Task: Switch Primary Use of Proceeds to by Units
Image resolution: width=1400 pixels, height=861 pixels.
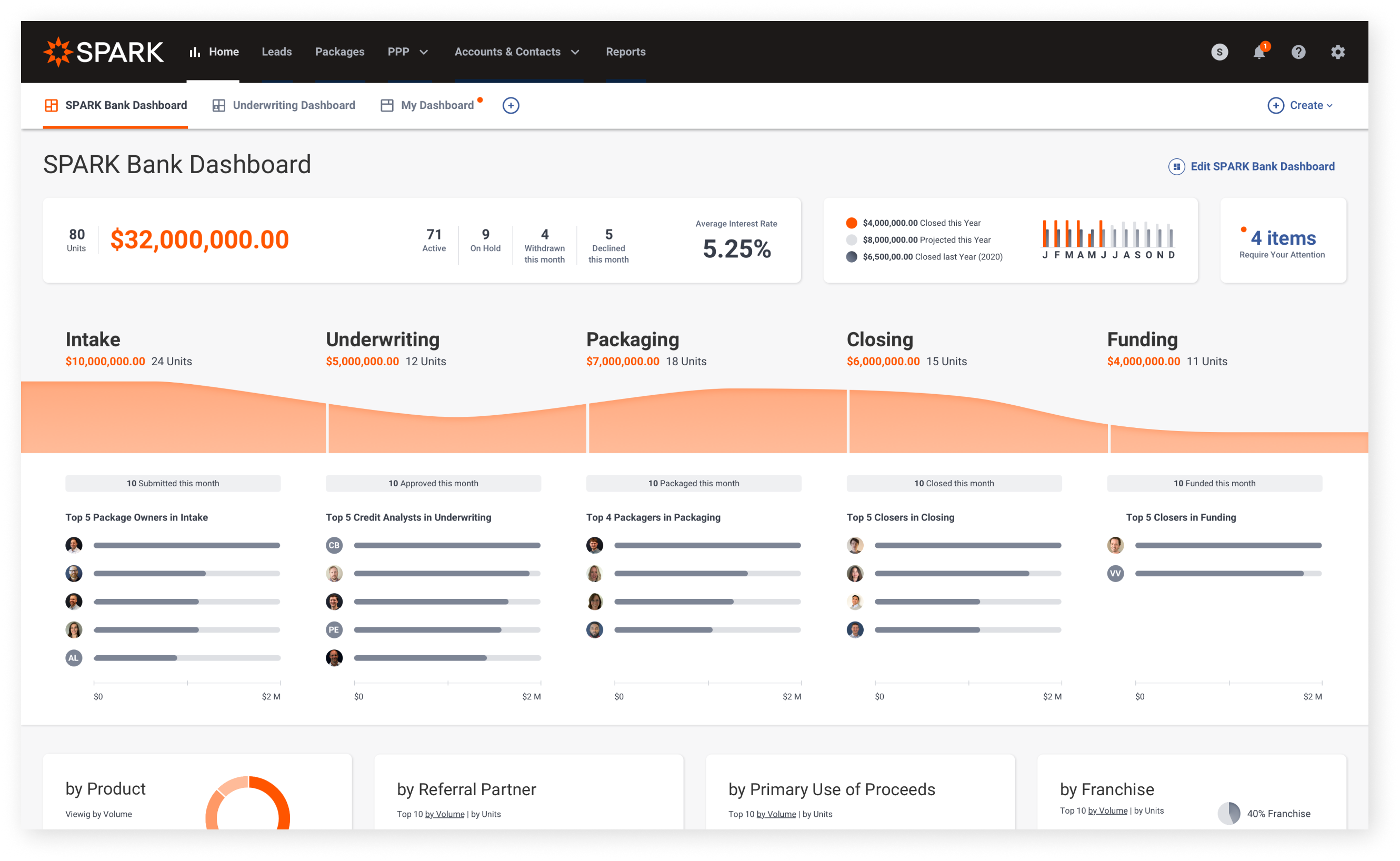Action: click(x=818, y=814)
